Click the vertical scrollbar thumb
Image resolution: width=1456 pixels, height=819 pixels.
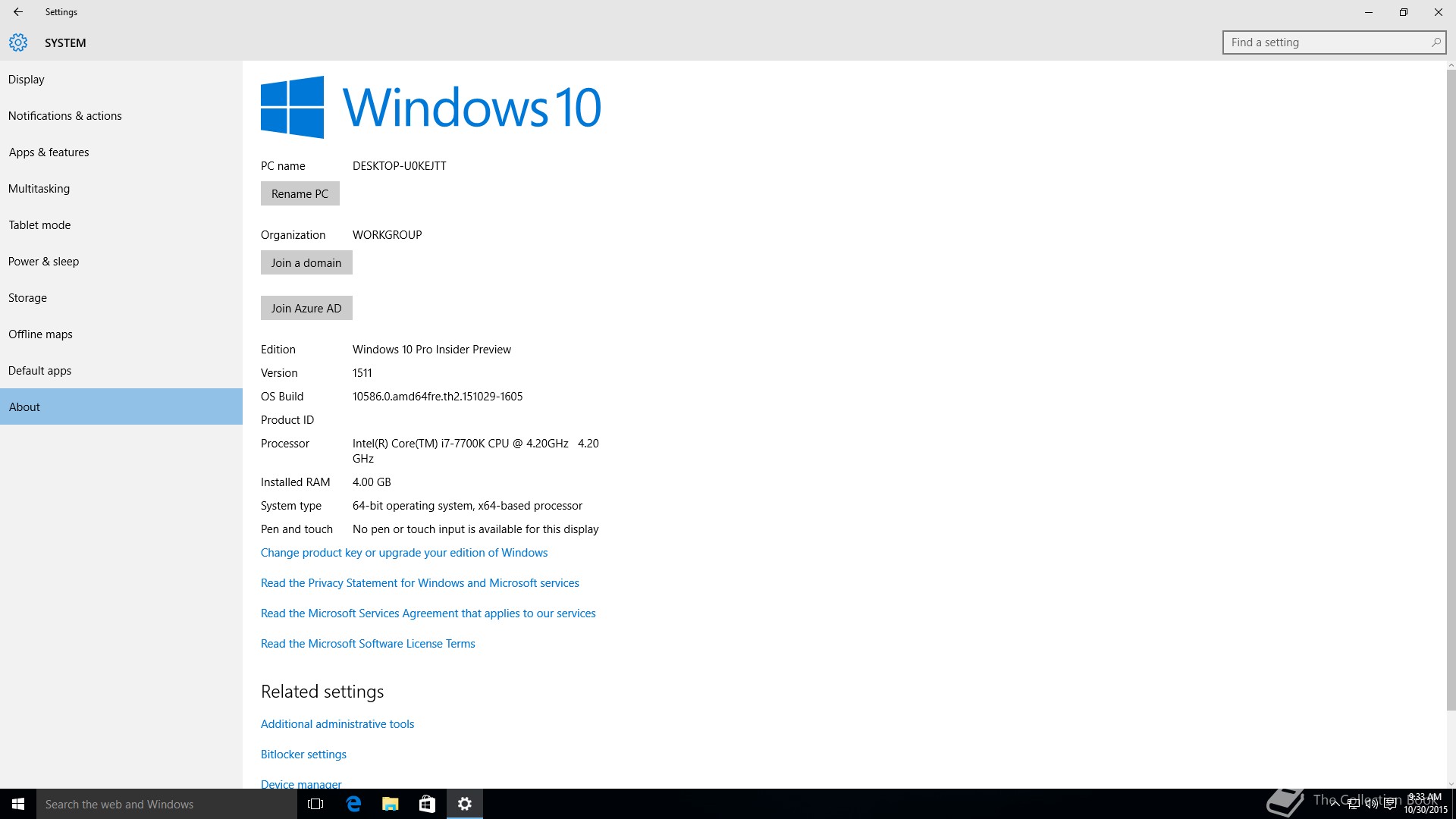pyautogui.click(x=1451, y=391)
